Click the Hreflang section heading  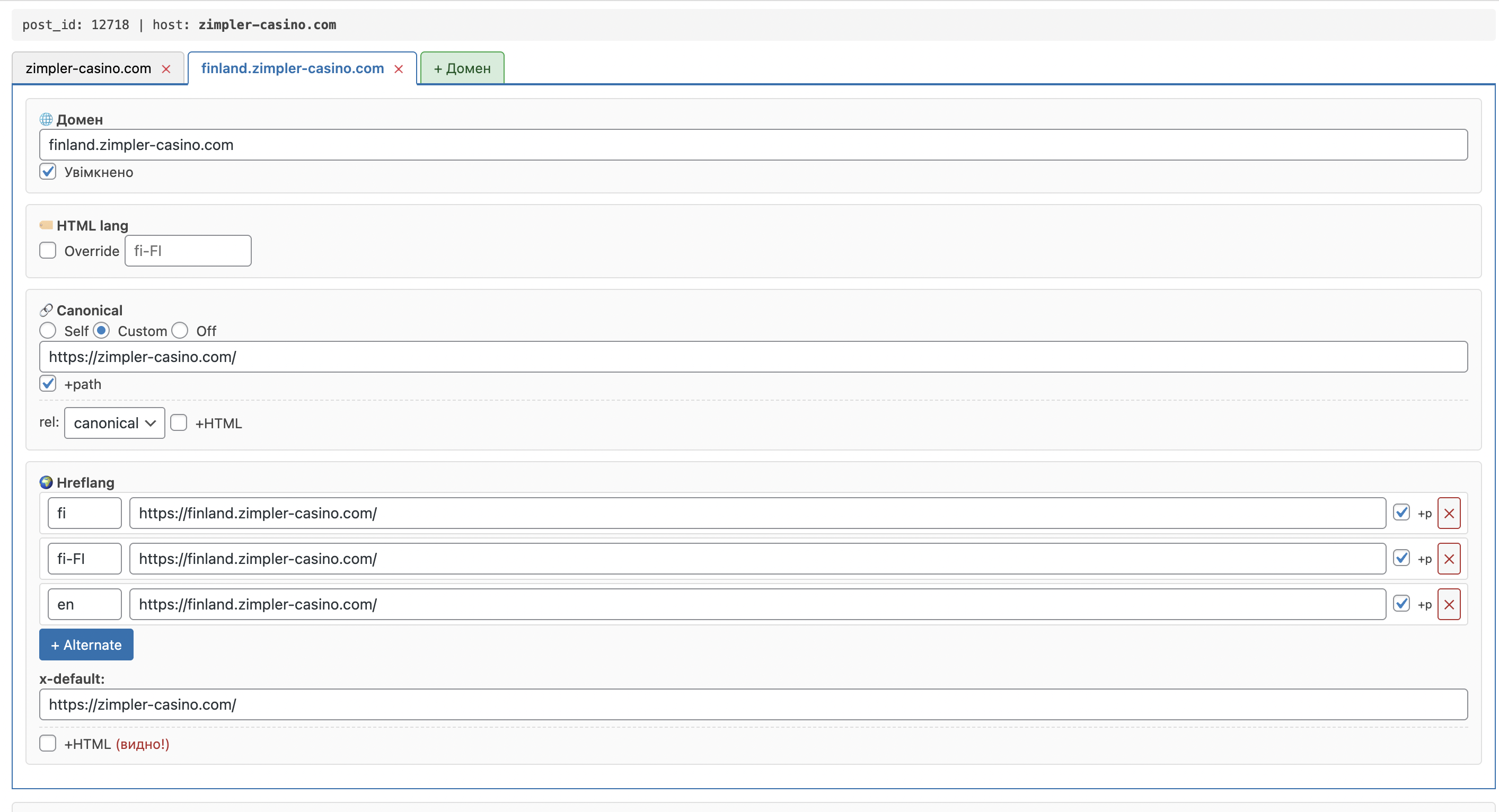click(x=85, y=482)
